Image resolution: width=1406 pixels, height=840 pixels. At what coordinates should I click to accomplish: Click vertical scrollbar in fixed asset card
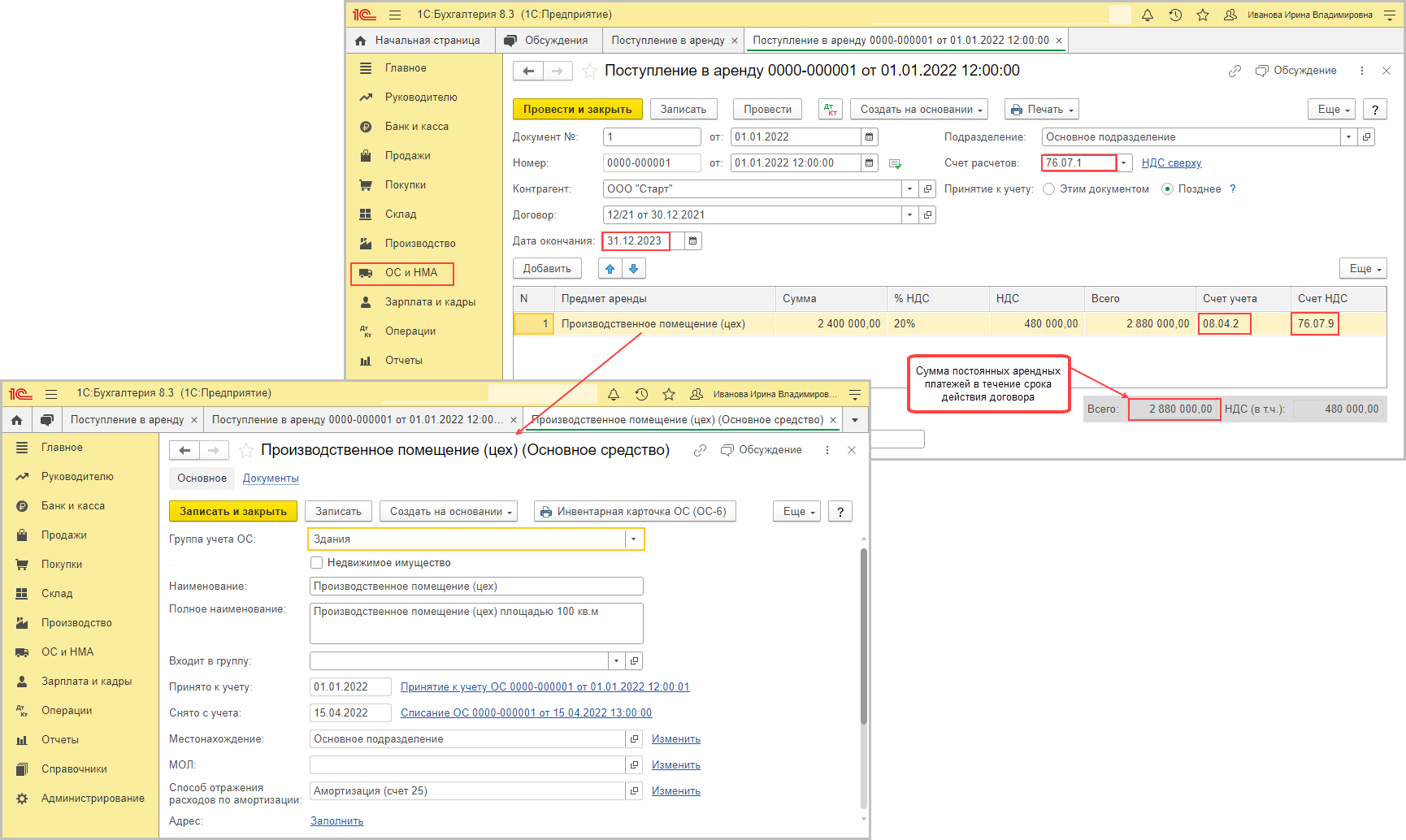pyautogui.click(x=864, y=636)
